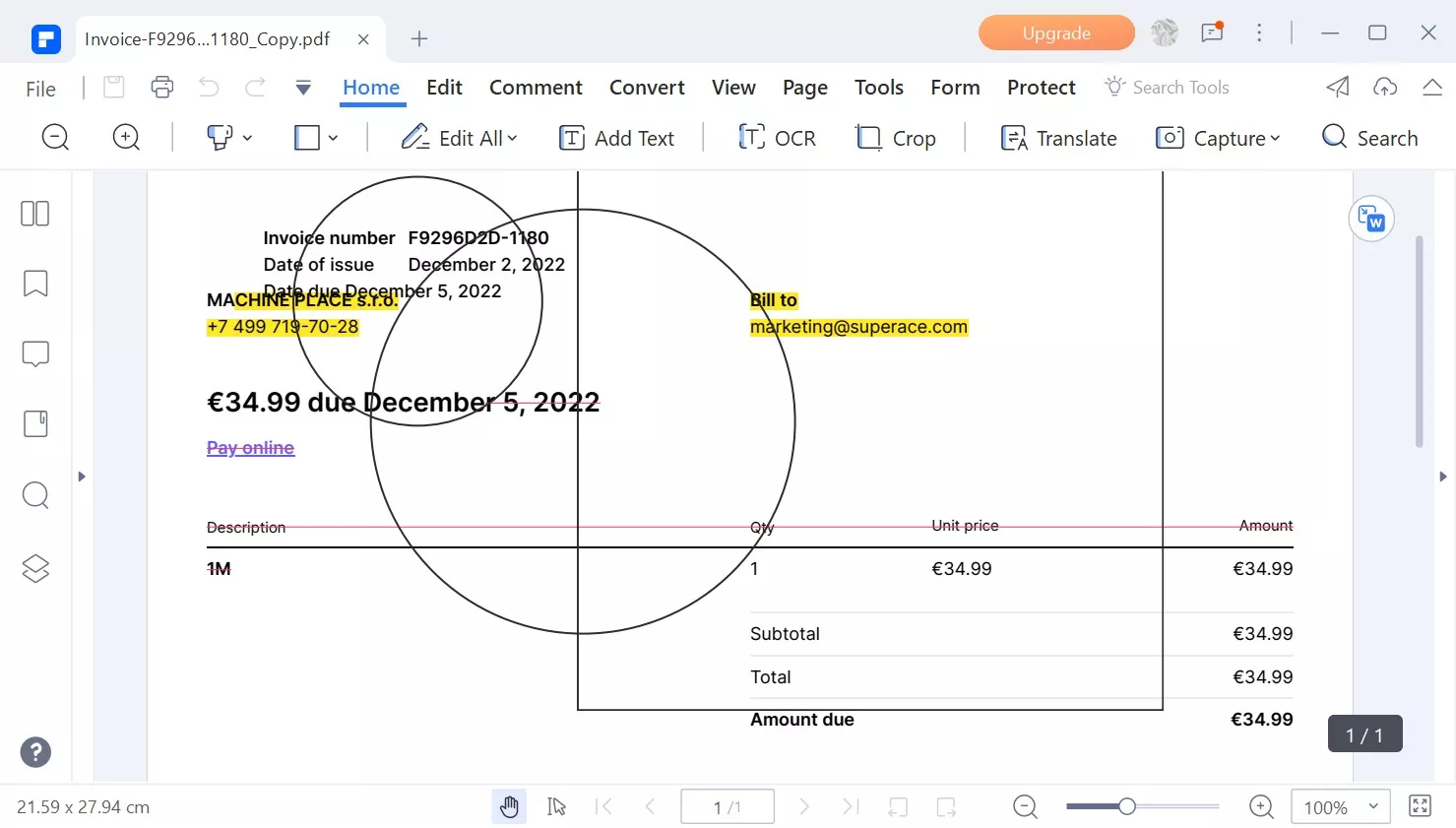Click the user avatar icon
Viewport: 1456px width, 828px height.
1165,32
